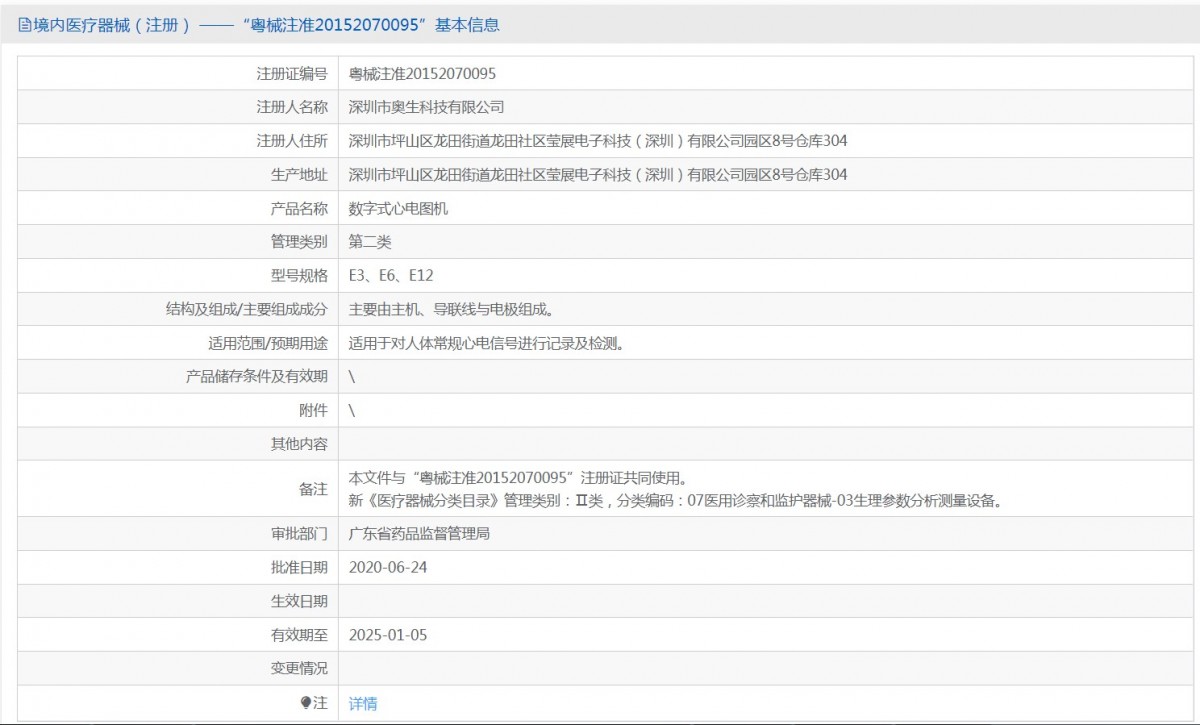Click the page title 境内医疗器械（注册）基本信息
The height and width of the screenshot is (725, 1200).
266,26
